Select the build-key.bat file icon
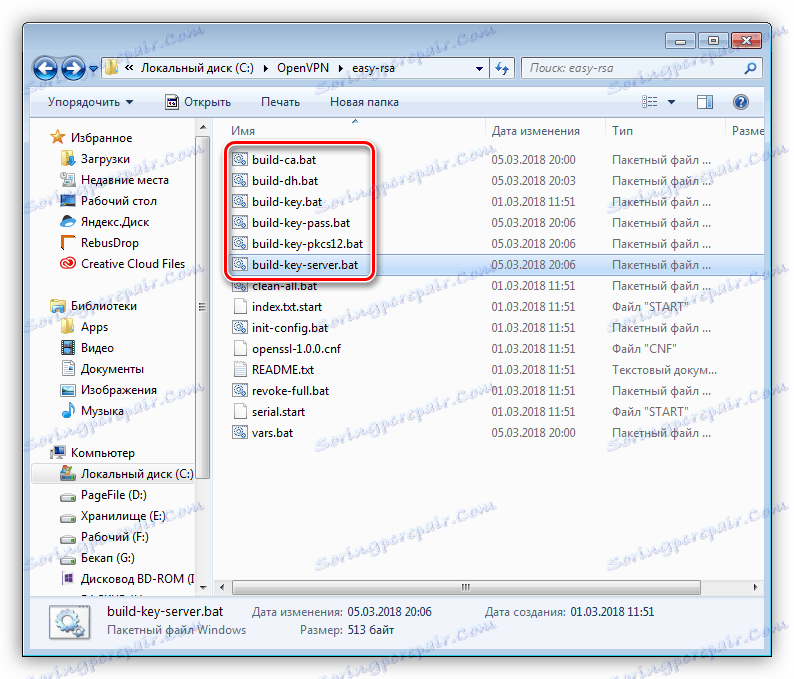Image resolution: width=794 pixels, height=679 pixels. (240, 202)
